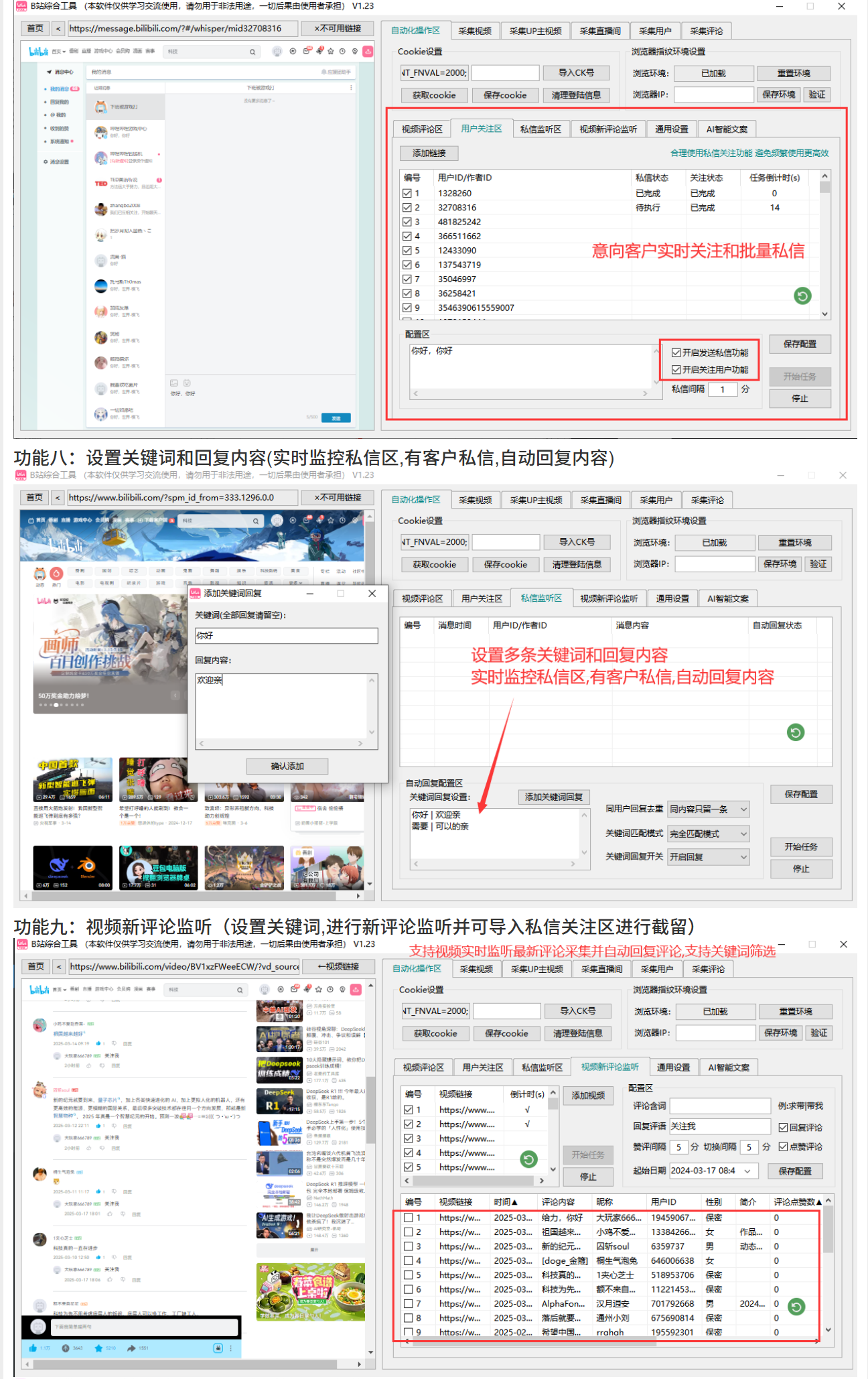Click comment results vertical scrollbar thumb
Image resolution: width=868 pixels, height=1379 pixels.
pos(828,1230)
